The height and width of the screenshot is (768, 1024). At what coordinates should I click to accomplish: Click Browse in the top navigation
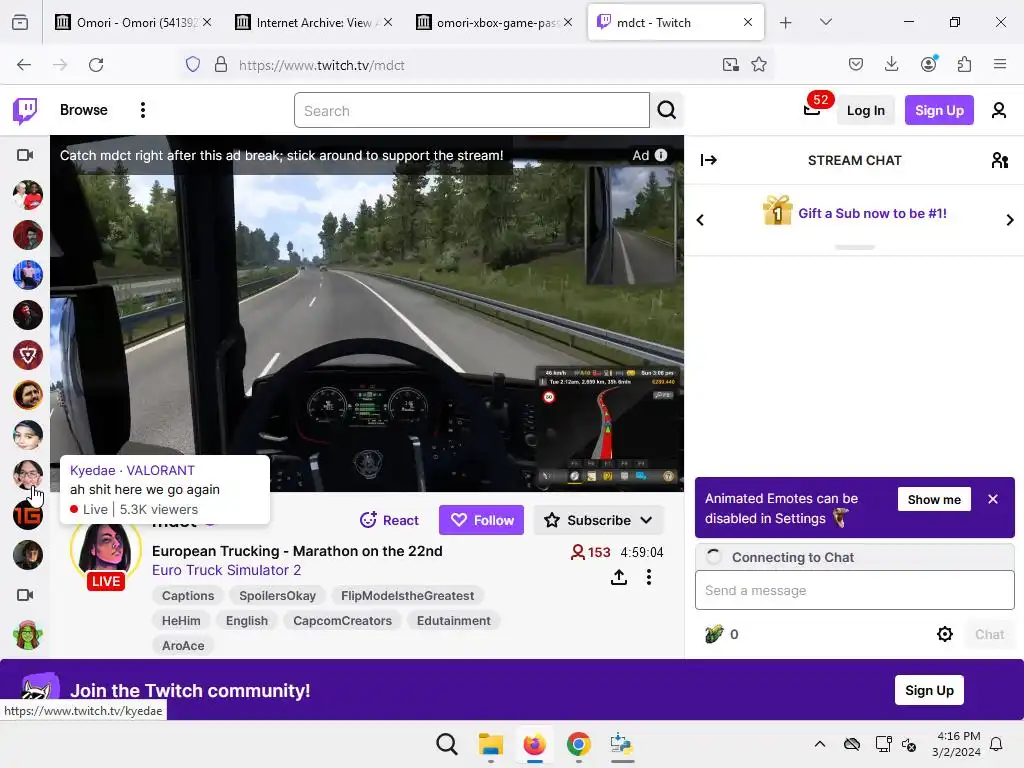(x=84, y=110)
